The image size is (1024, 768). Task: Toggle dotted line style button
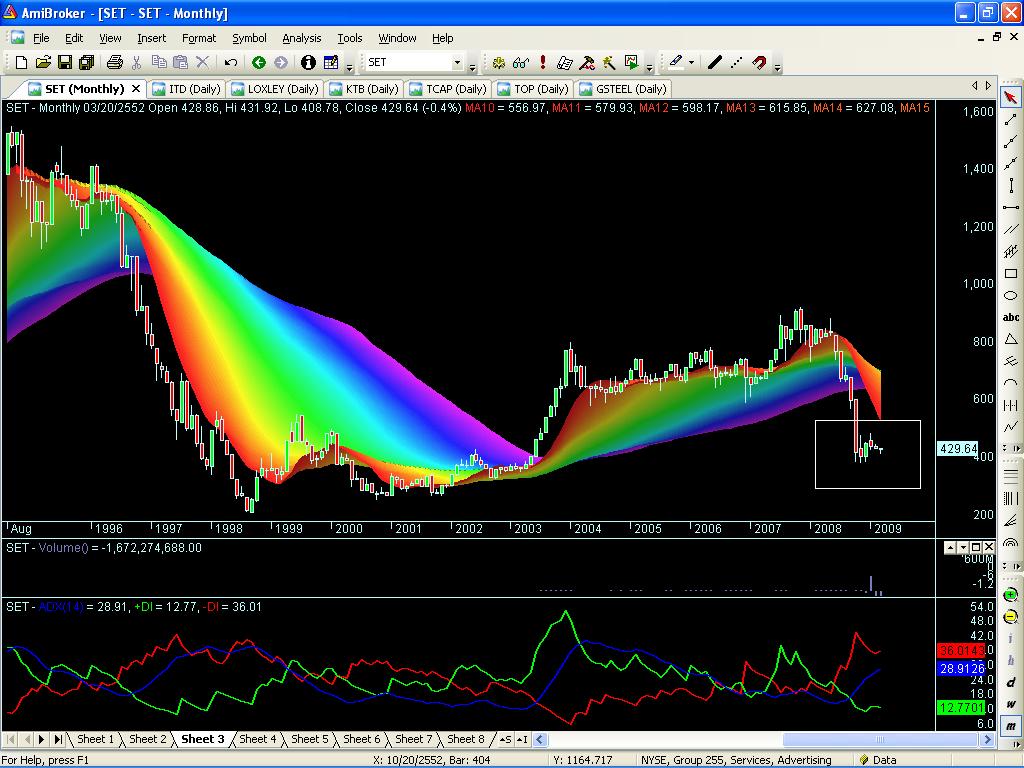[x=737, y=63]
